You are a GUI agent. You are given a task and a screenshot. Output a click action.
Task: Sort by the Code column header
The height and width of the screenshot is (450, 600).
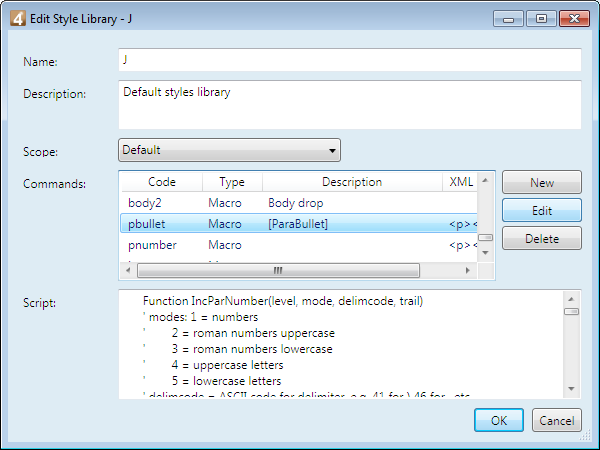[162, 182]
